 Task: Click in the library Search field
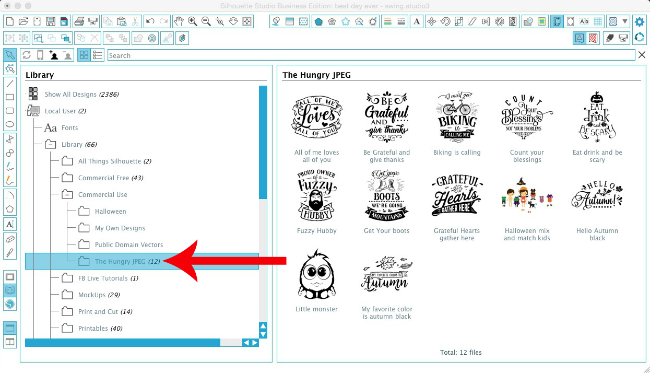(371, 55)
